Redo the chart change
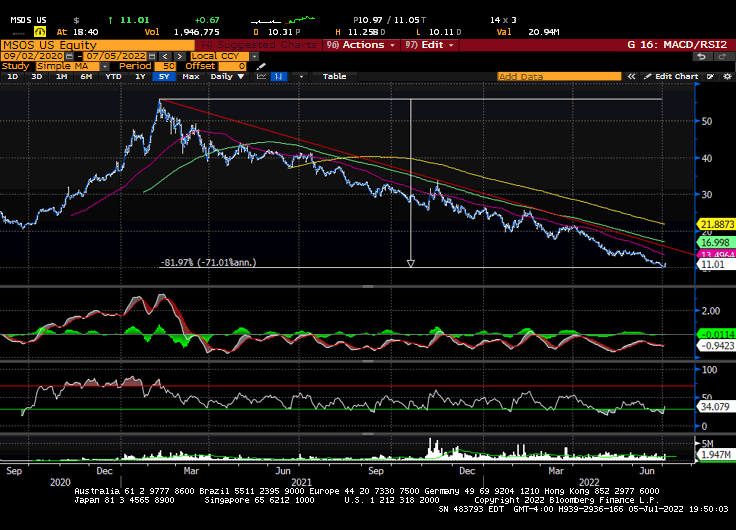Screen dimensions: 736x530 (722, 56)
